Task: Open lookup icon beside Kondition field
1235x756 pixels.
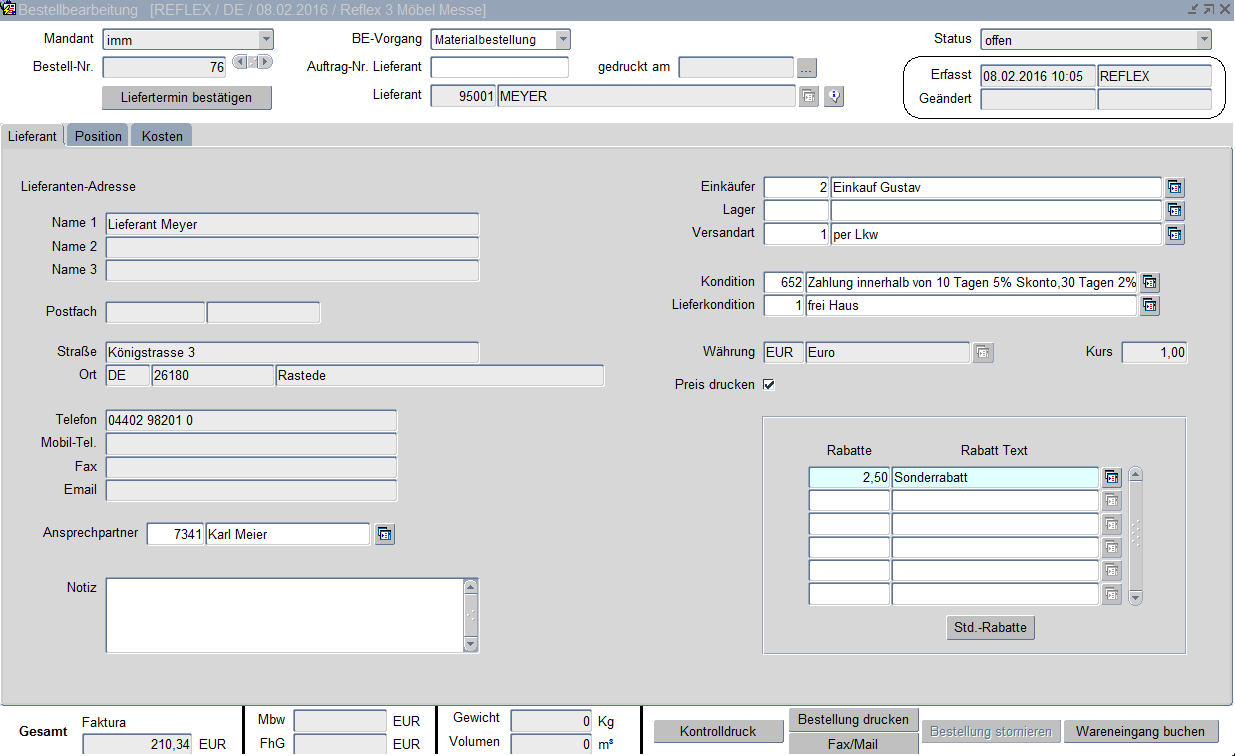Action: [x=1151, y=283]
